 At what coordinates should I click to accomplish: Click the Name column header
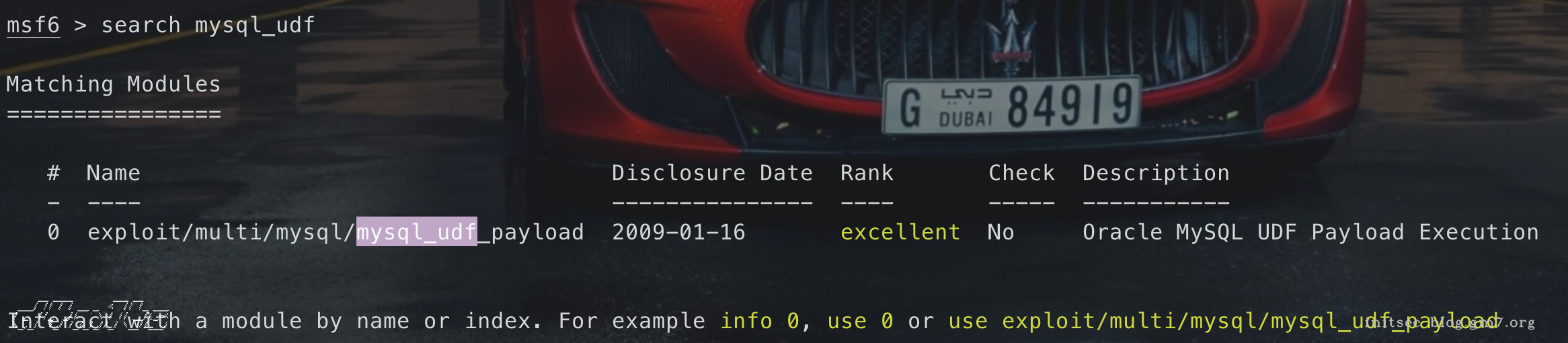point(113,173)
